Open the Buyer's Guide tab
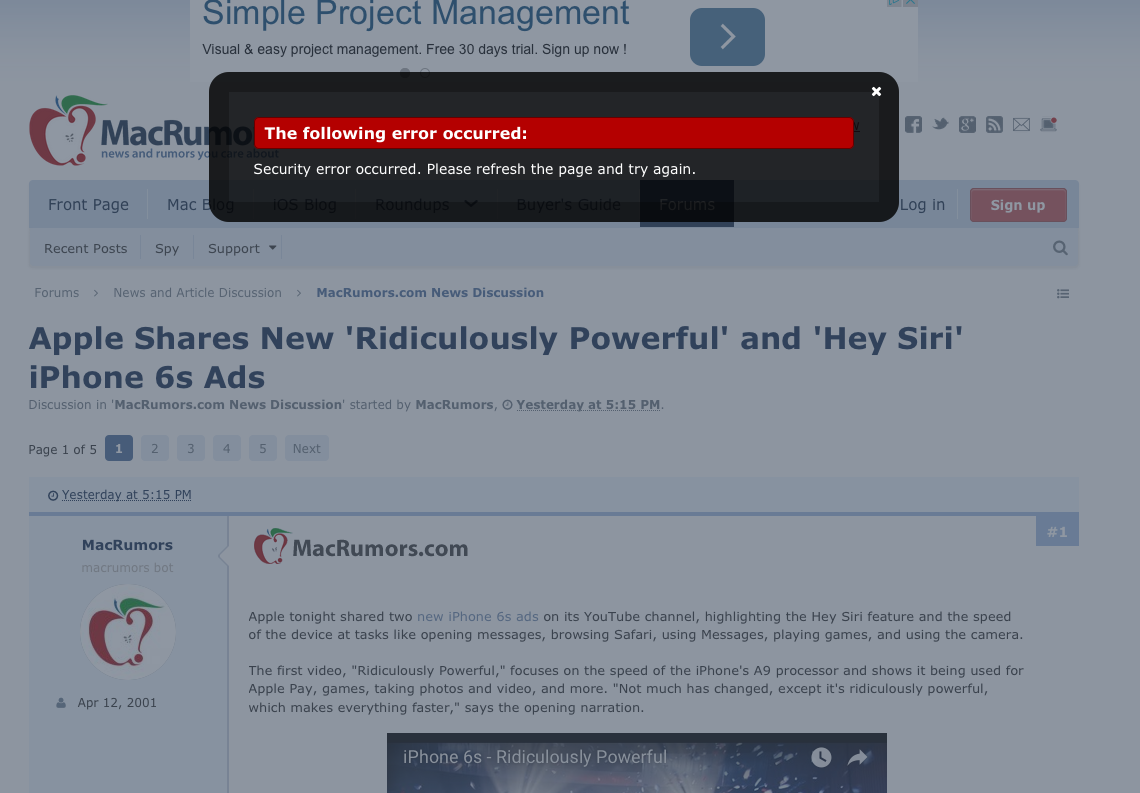The image size is (1140, 793). coord(569,205)
